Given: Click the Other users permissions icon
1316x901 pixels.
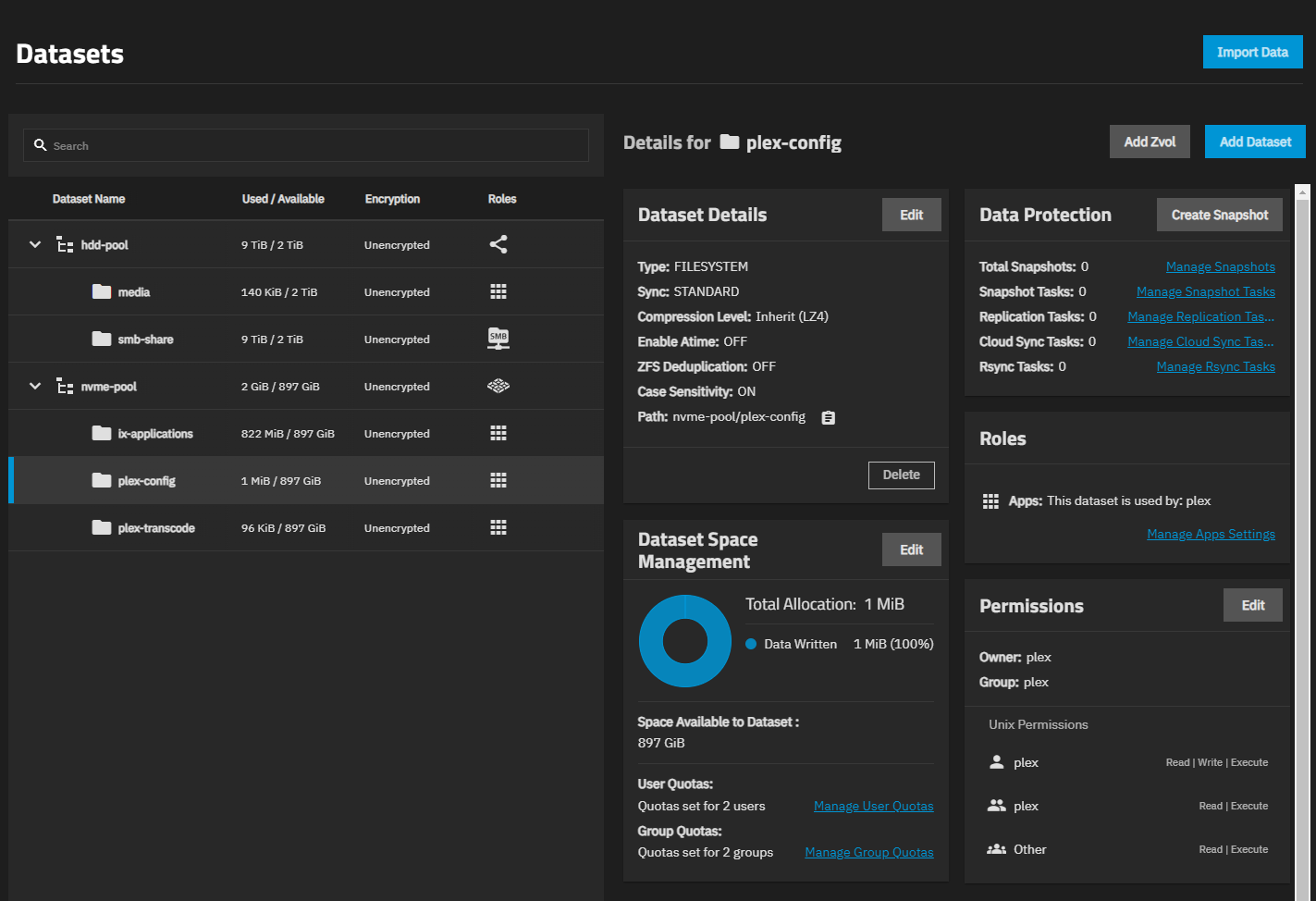Looking at the screenshot, I should 996,849.
